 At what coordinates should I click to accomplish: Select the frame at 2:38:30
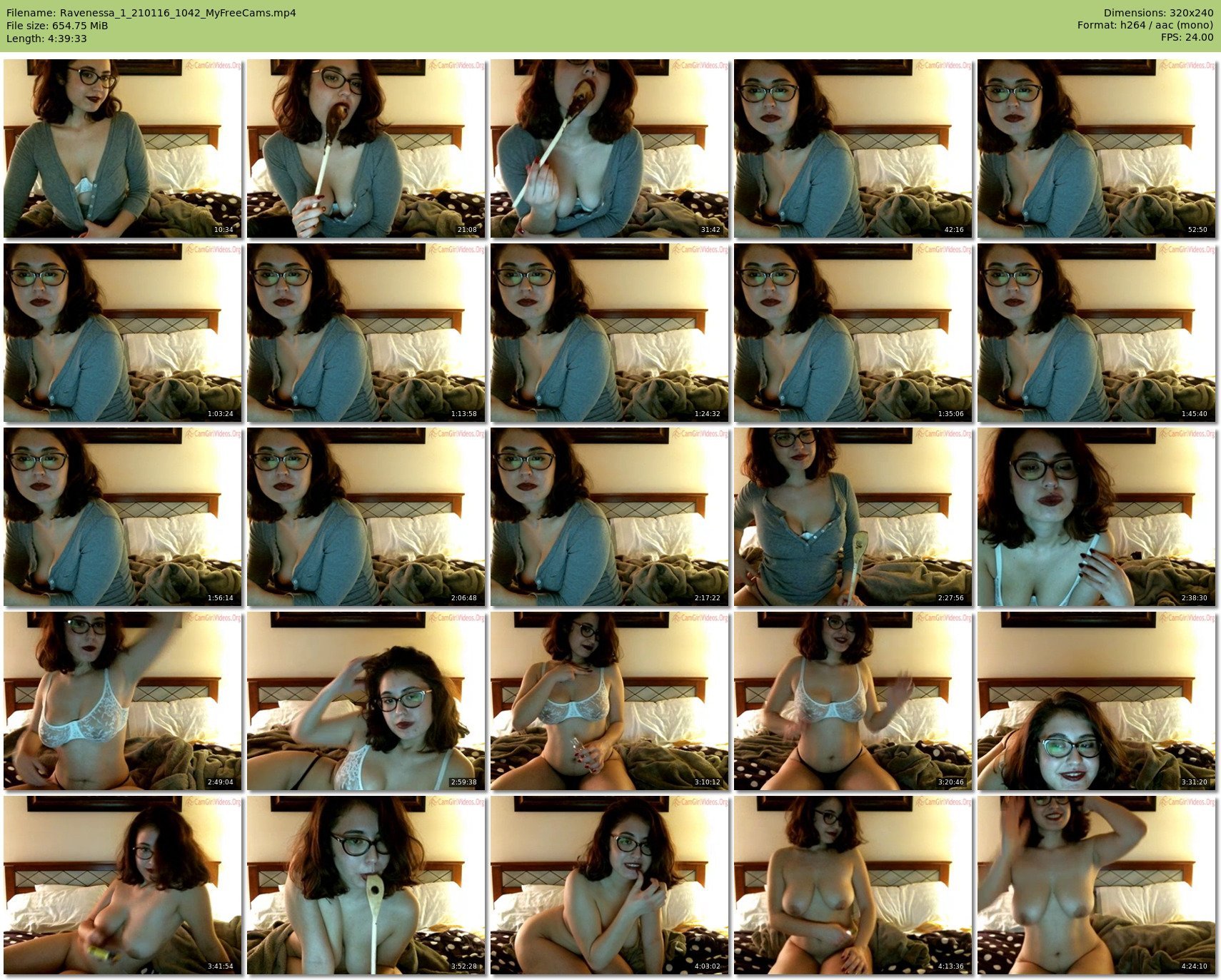tap(1096, 516)
